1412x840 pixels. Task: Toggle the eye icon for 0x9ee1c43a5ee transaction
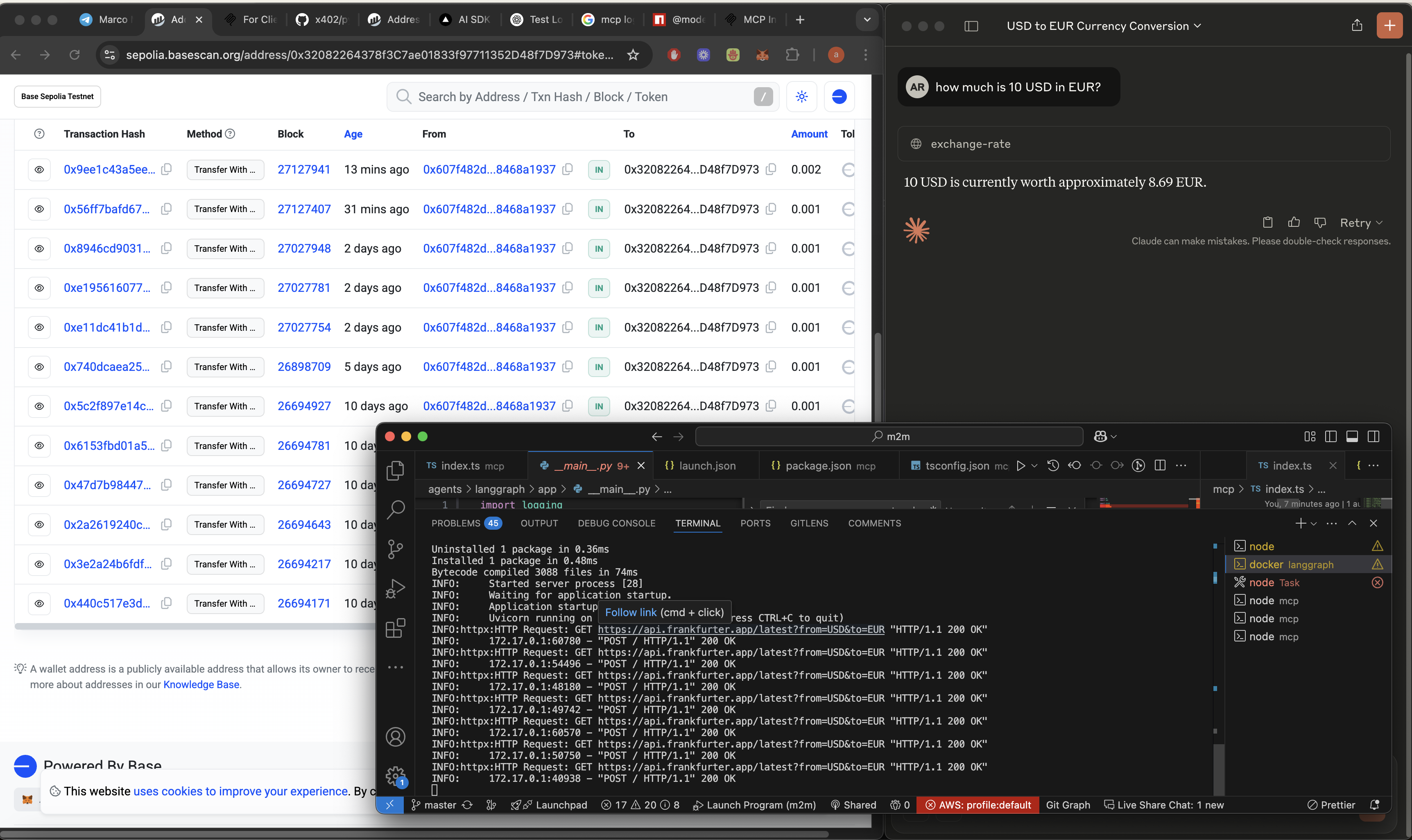click(x=39, y=170)
